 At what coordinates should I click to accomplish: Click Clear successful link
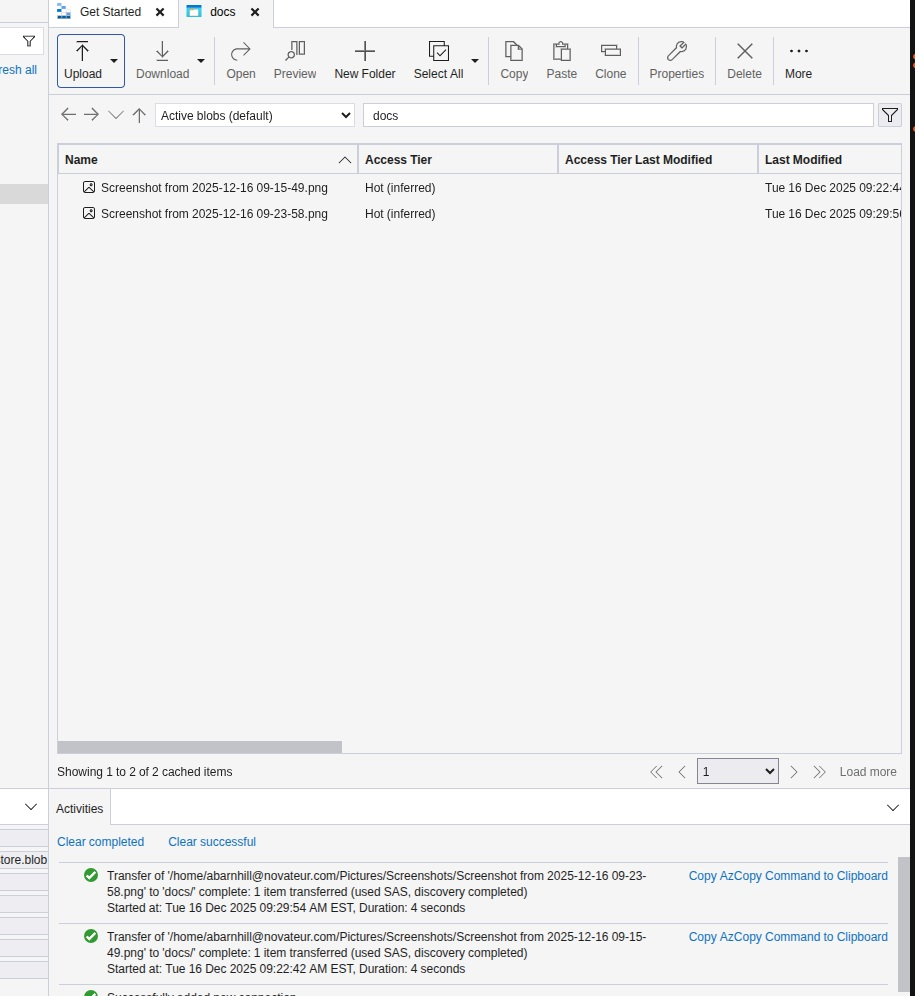pos(212,842)
